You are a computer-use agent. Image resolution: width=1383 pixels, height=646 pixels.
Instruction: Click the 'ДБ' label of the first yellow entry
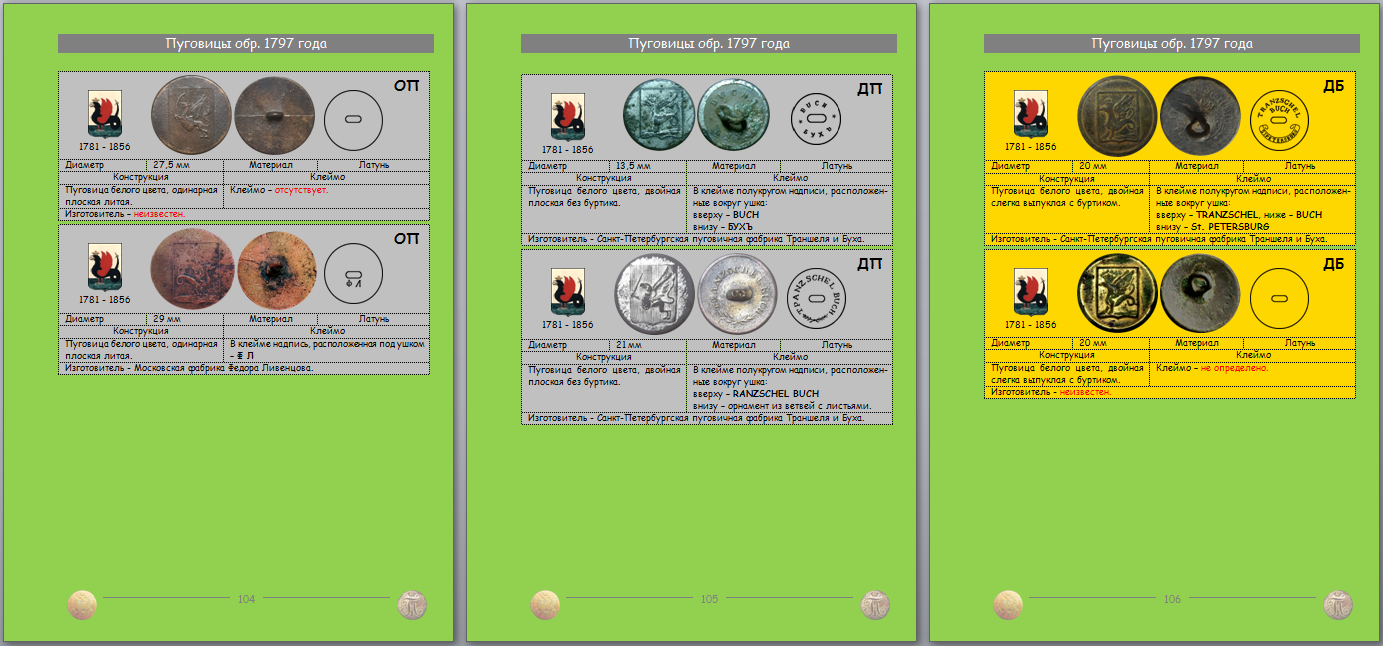pos(1333,87)
